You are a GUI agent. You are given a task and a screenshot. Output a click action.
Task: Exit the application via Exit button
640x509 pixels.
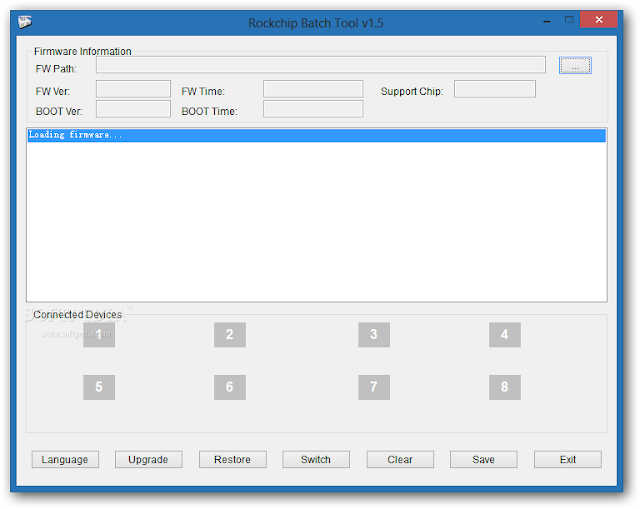pyautogui.click(x=568, y=460)
